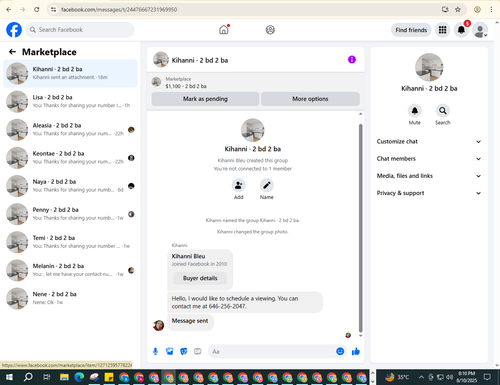Click Buyer details button

[200, 278]
